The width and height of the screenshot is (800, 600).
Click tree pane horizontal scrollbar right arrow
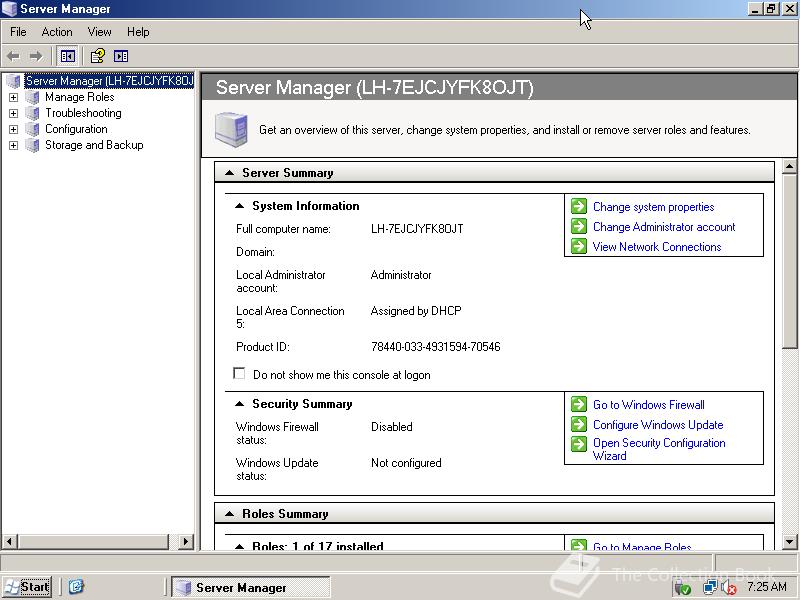pos(186,541)
